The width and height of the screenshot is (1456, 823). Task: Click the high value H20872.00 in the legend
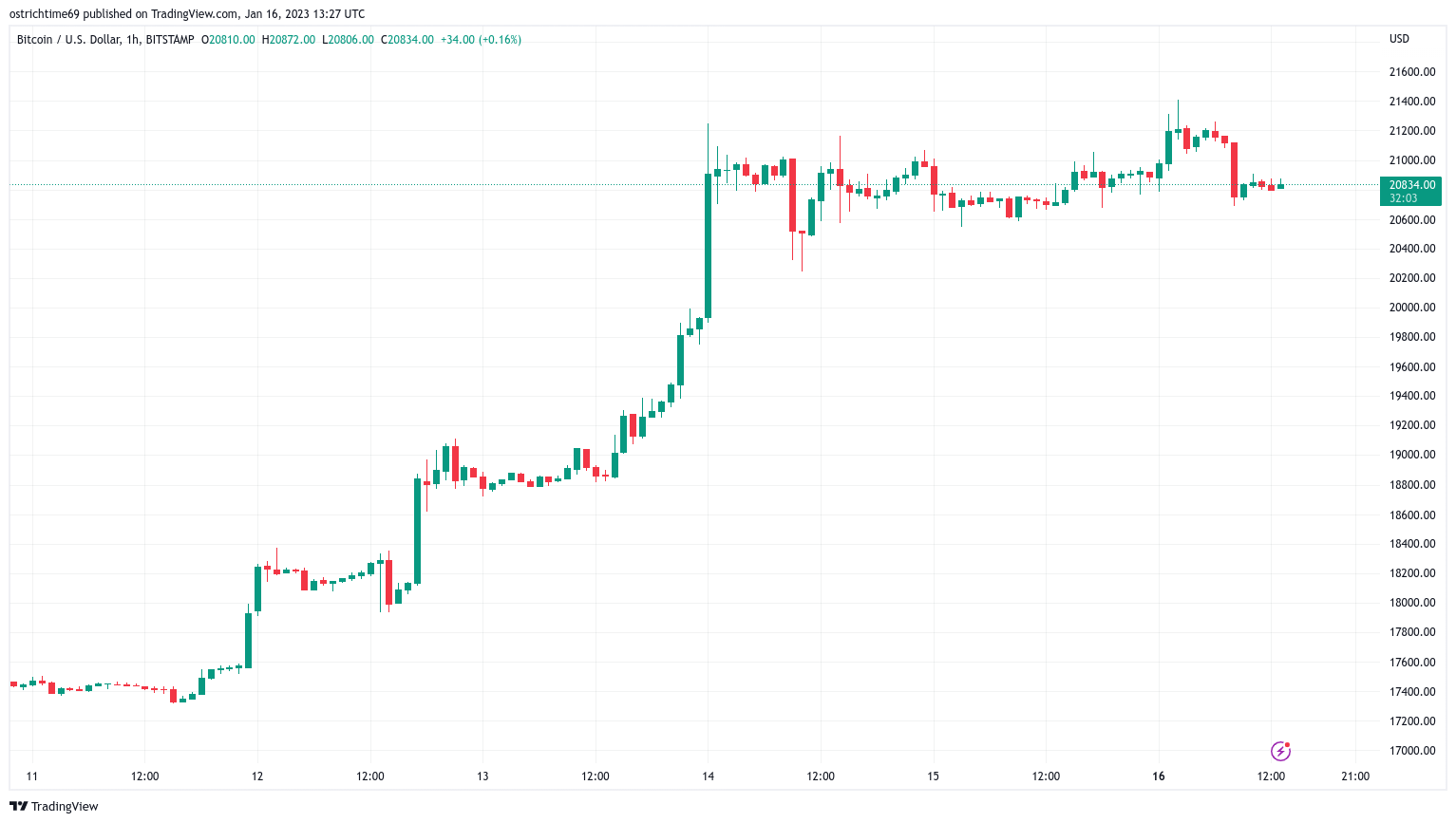(x=289, y=40)
